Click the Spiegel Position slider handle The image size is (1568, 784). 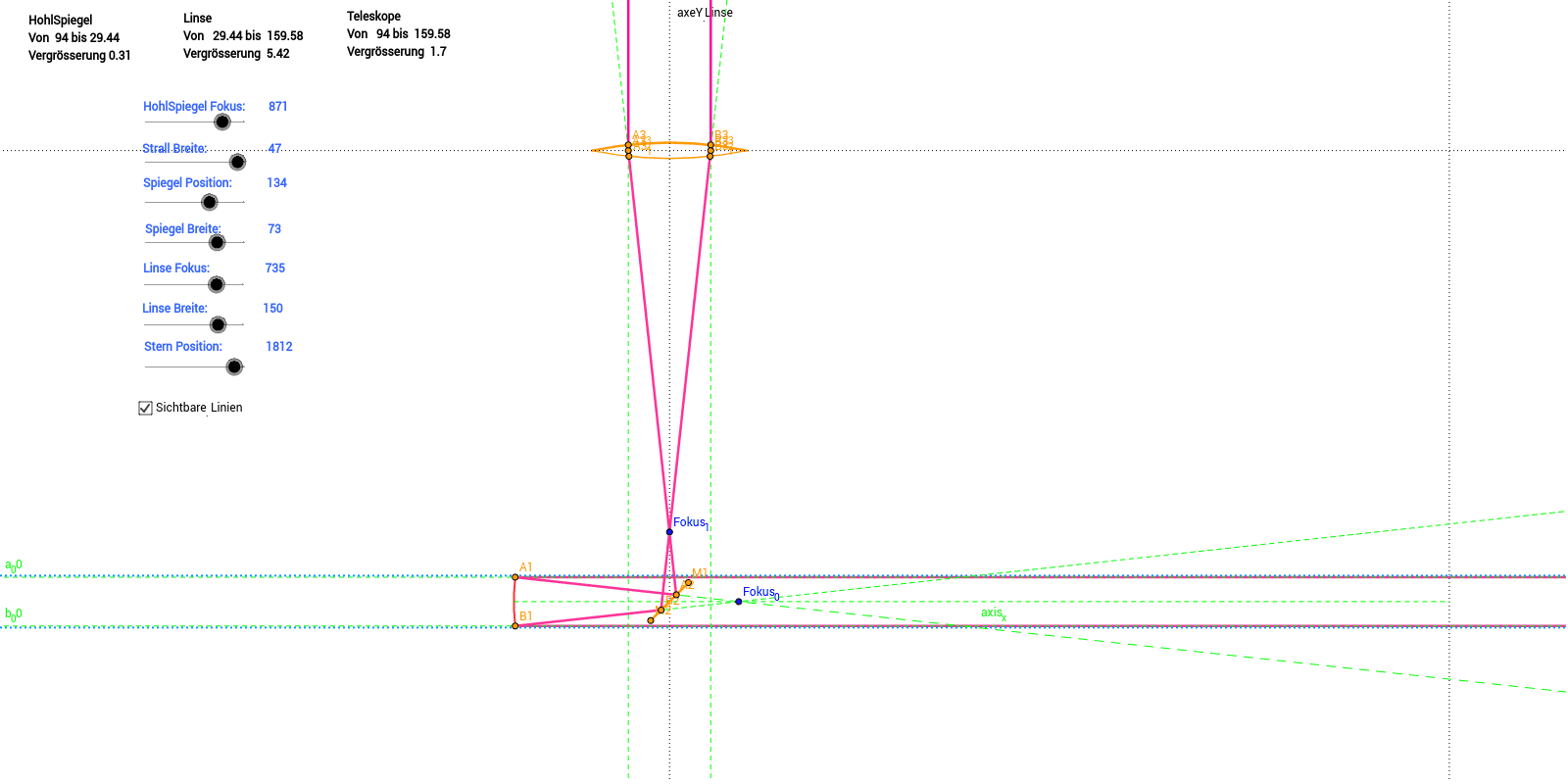[209, 202]
